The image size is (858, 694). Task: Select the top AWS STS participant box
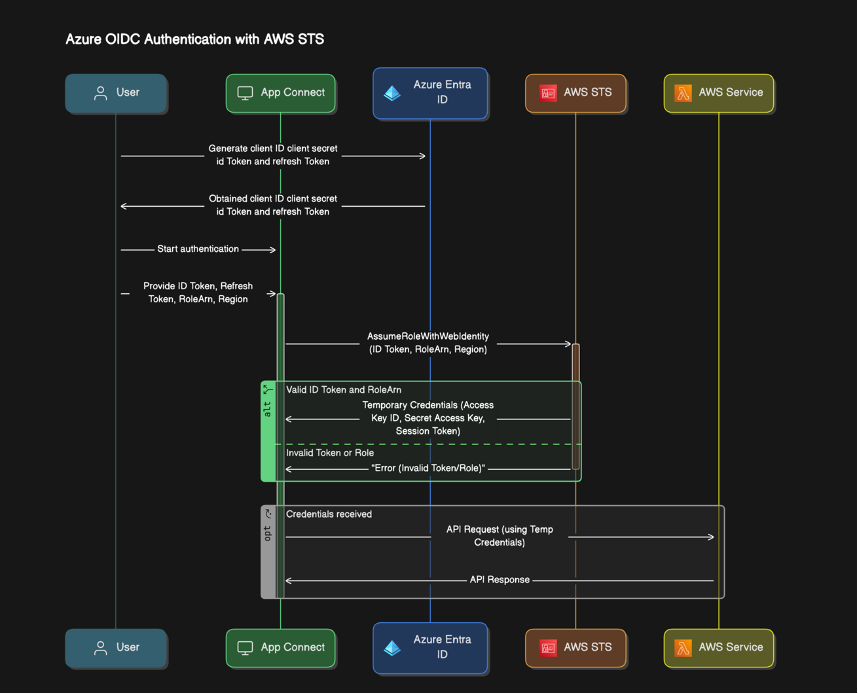(576, 94)
